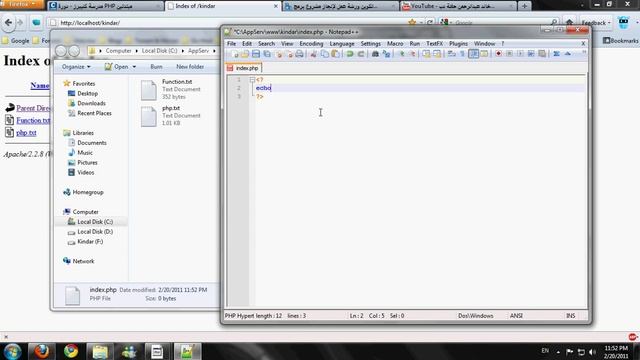
Task: Click the Save All icon in Notepad++
Action: point(267,54)
